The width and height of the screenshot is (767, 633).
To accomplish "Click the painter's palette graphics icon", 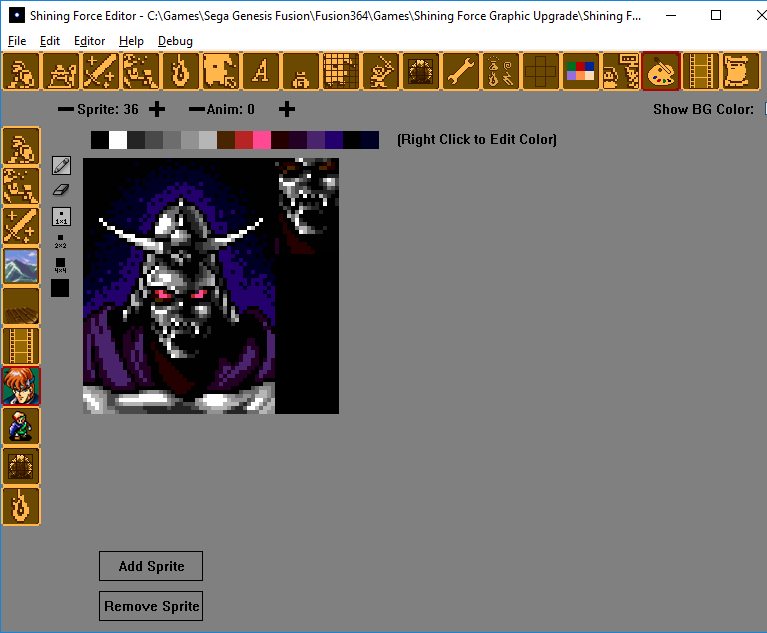I will tap(661, 71).
